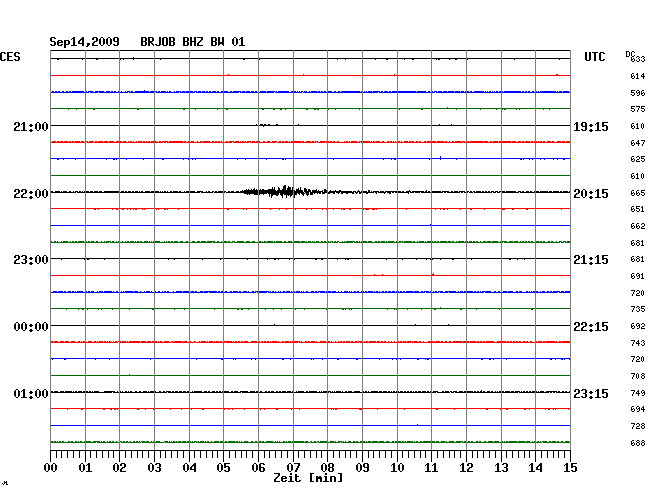
Task: Click the 22:00 local time label
Action: click(x=31, y=194)
